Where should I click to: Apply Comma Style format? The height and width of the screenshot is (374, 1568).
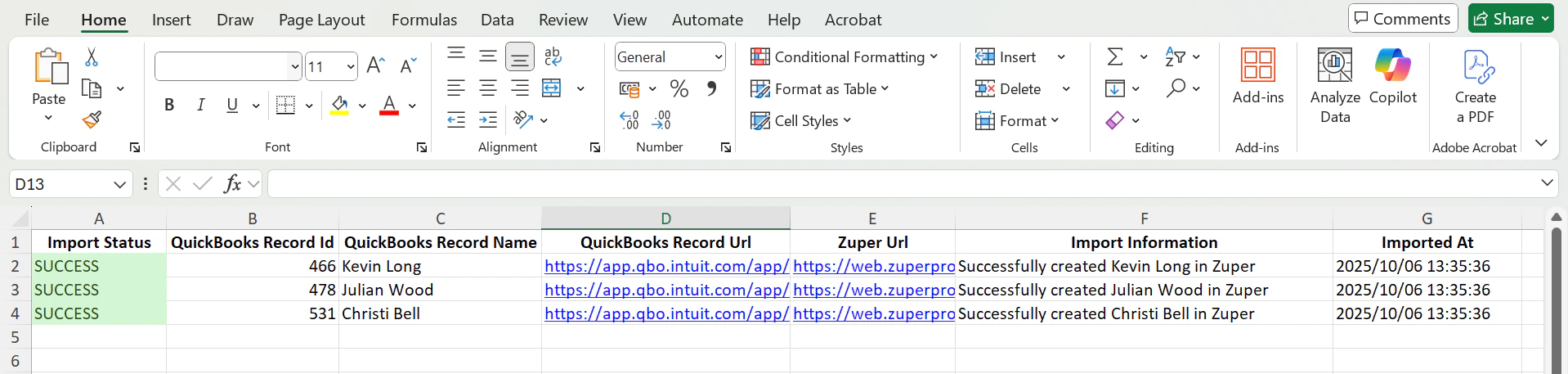tap(711, 88)
